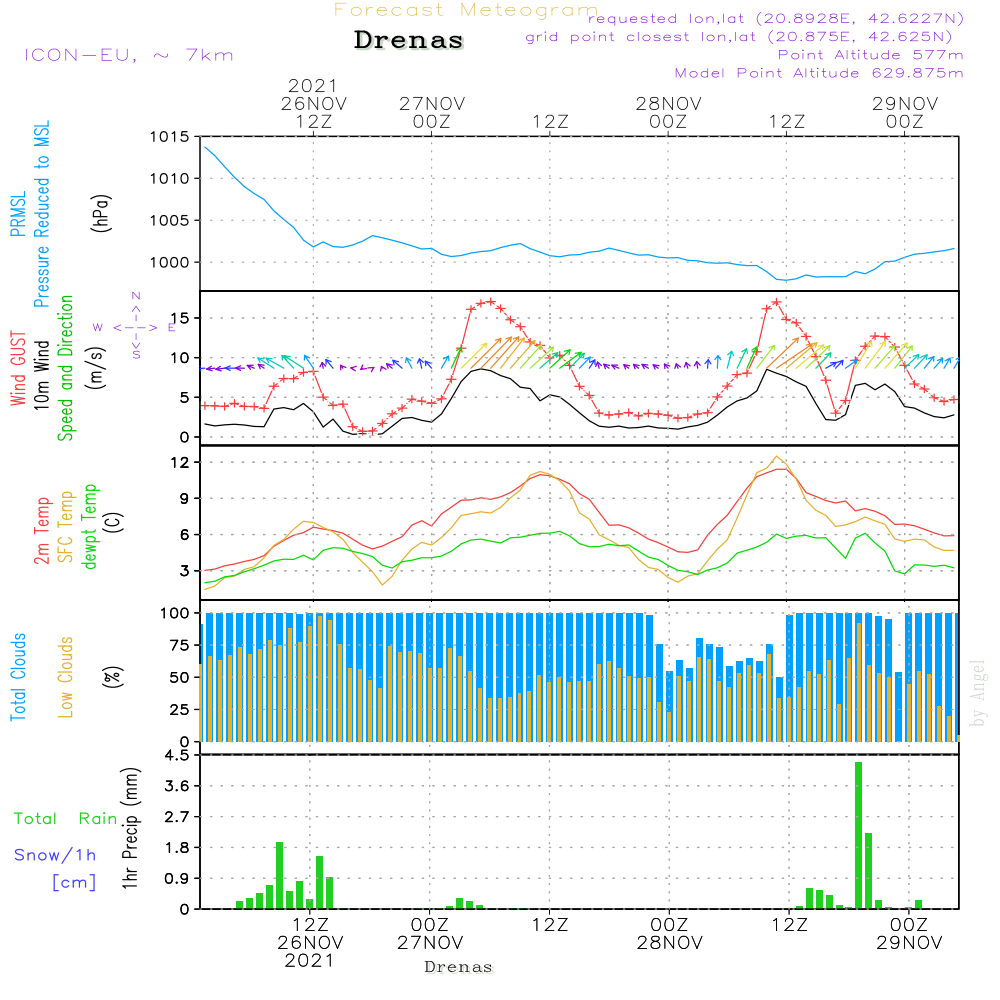This screenshot has height=1000, width=1000.
Task: Click the tallest green rain bar
Action: click(x=858, y=835)
